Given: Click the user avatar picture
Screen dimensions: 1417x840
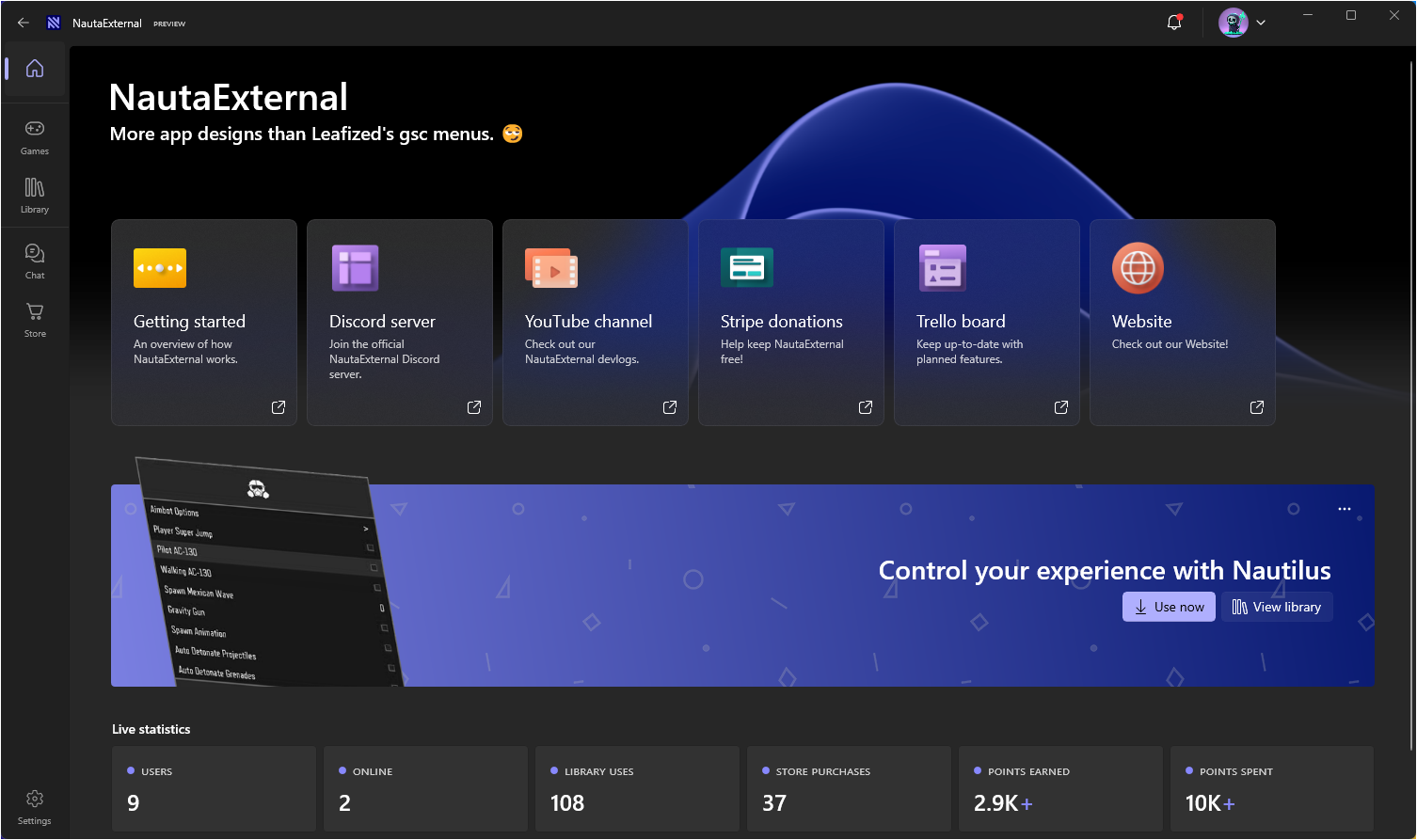Looking at the screenshot, I should point(1233,23).
